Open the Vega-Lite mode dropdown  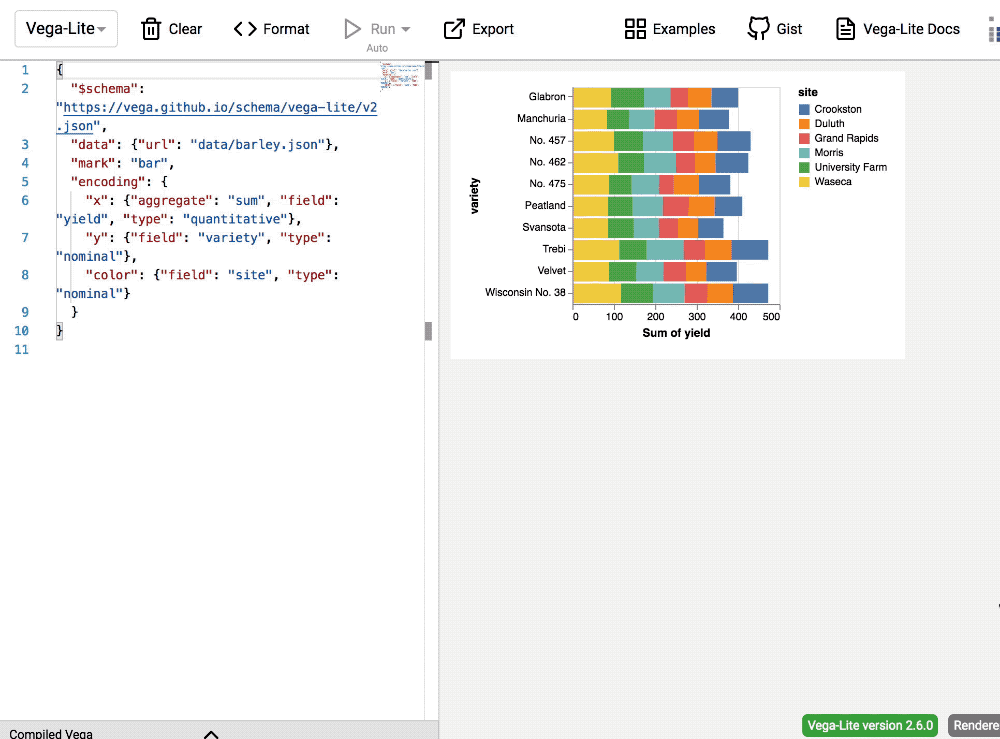[66, 29]
